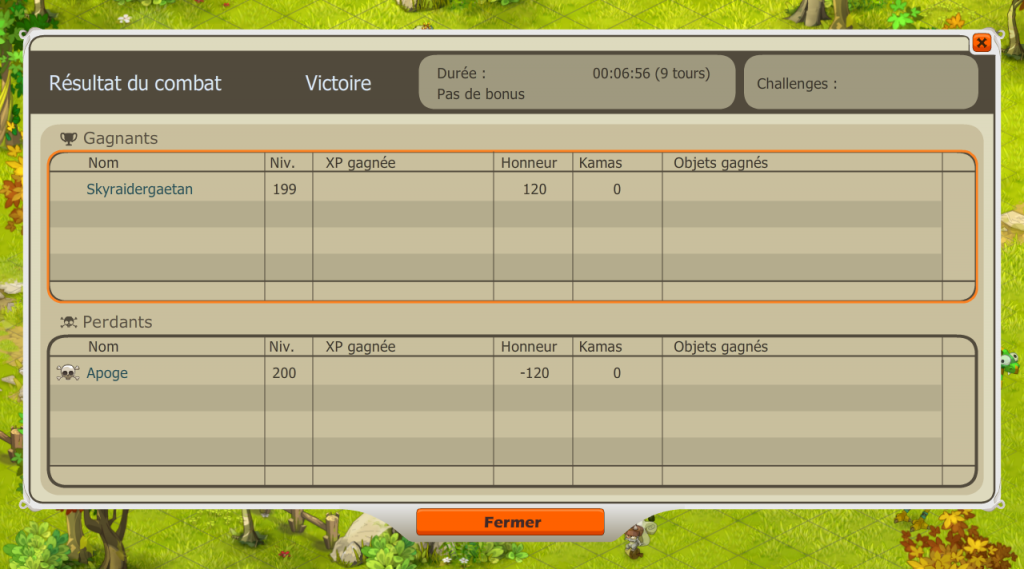
Task: Click Honneur column header in Perdants table
Action: tap(529, 346)
